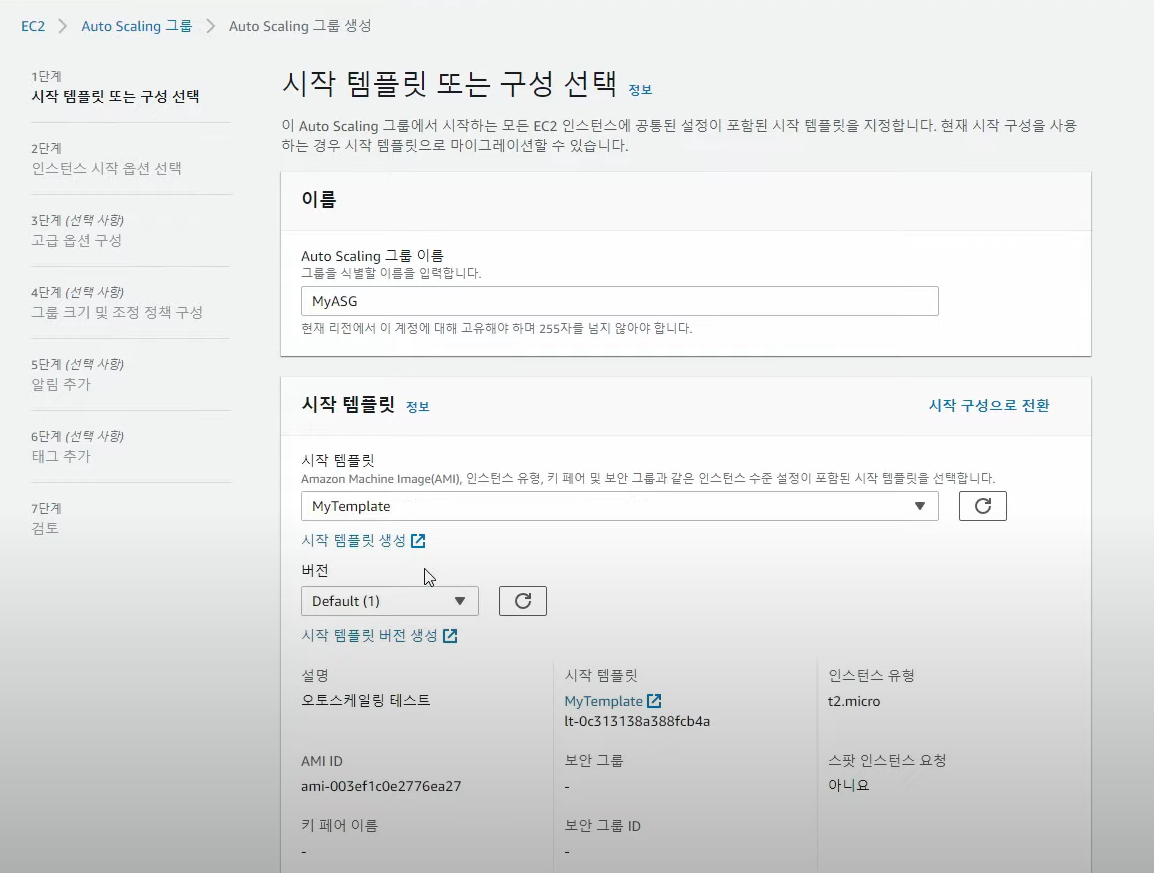Select step 6 태그 추가

61,456
